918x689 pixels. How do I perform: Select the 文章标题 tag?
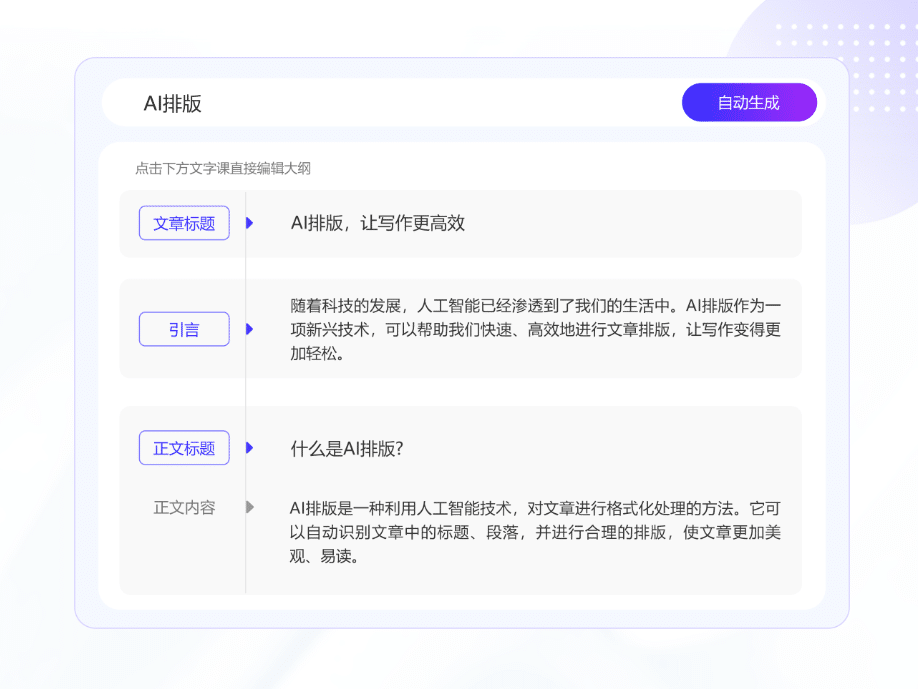[x=184, y=223]
